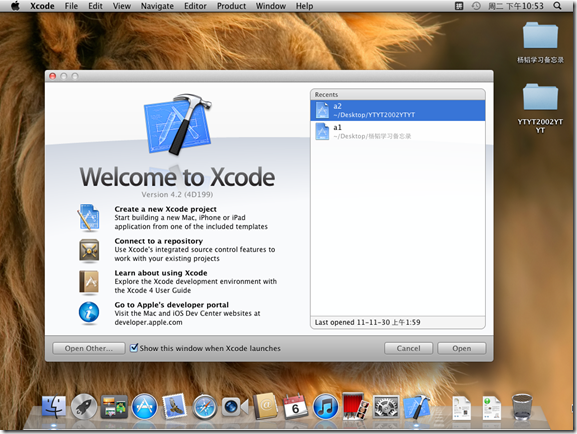Viewport: 577px width, 434px height.
Task: Click Go to Apple's developer portal heading
Action: pyautogui.click(x=171, y=305)
